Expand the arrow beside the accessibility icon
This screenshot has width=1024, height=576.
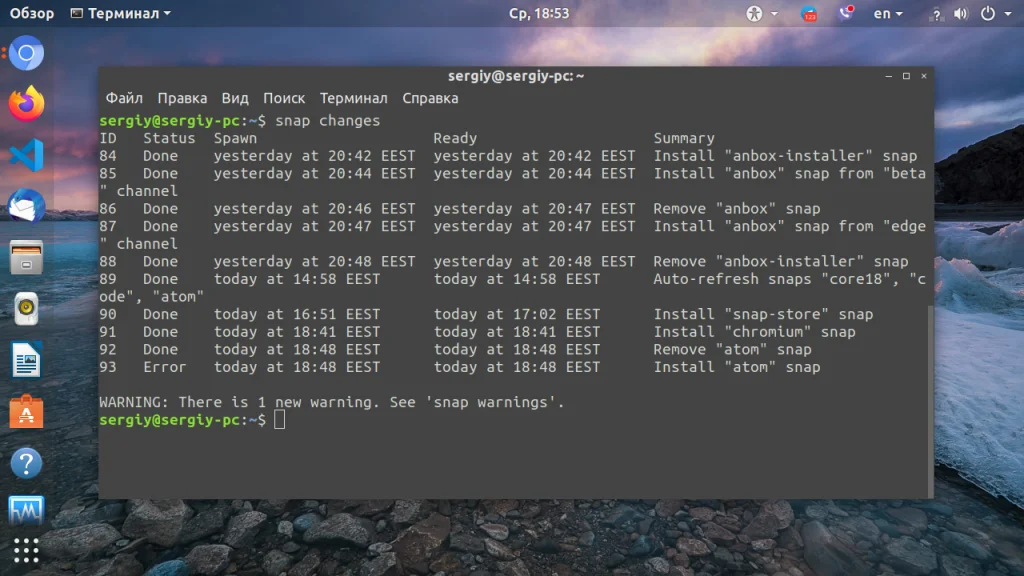(x=774, y=14)
